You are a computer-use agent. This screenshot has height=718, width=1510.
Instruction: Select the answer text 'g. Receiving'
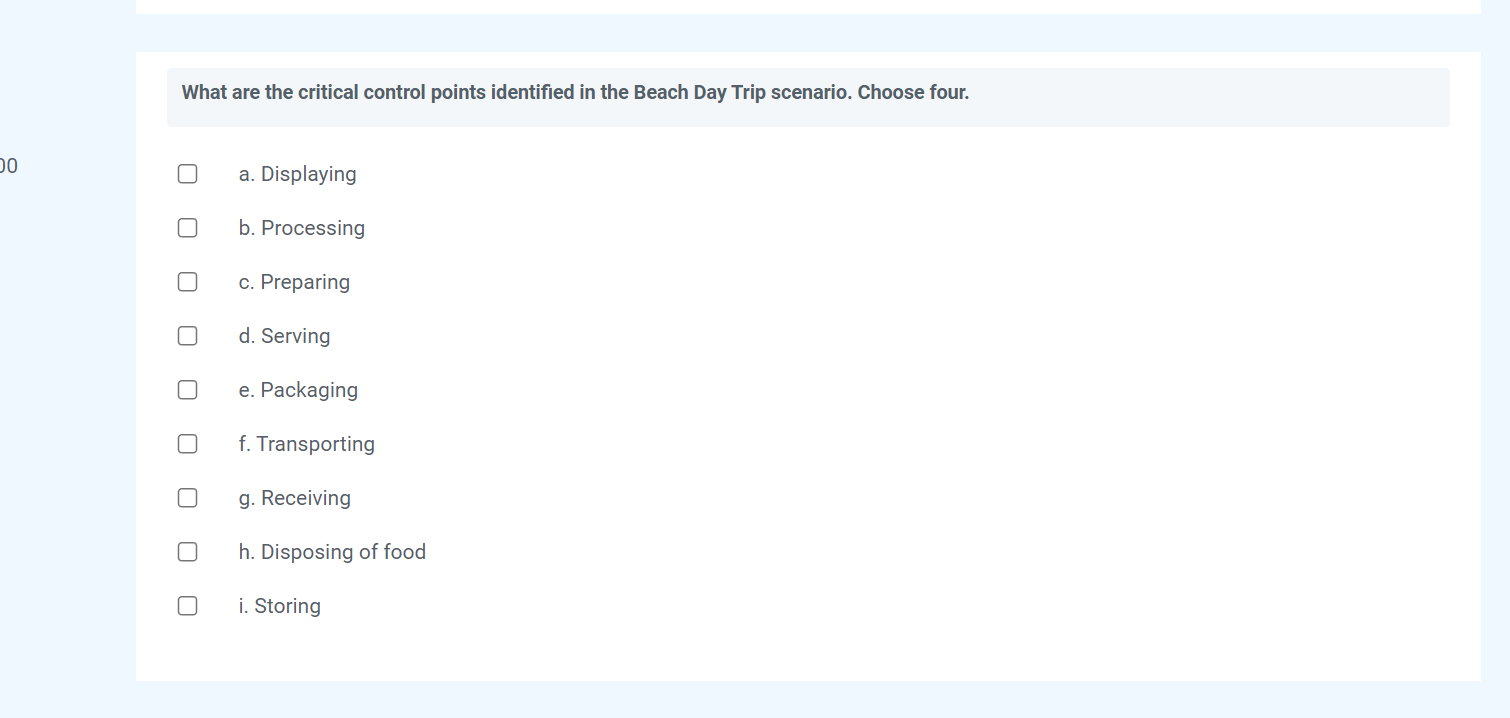tap(294, 497)
